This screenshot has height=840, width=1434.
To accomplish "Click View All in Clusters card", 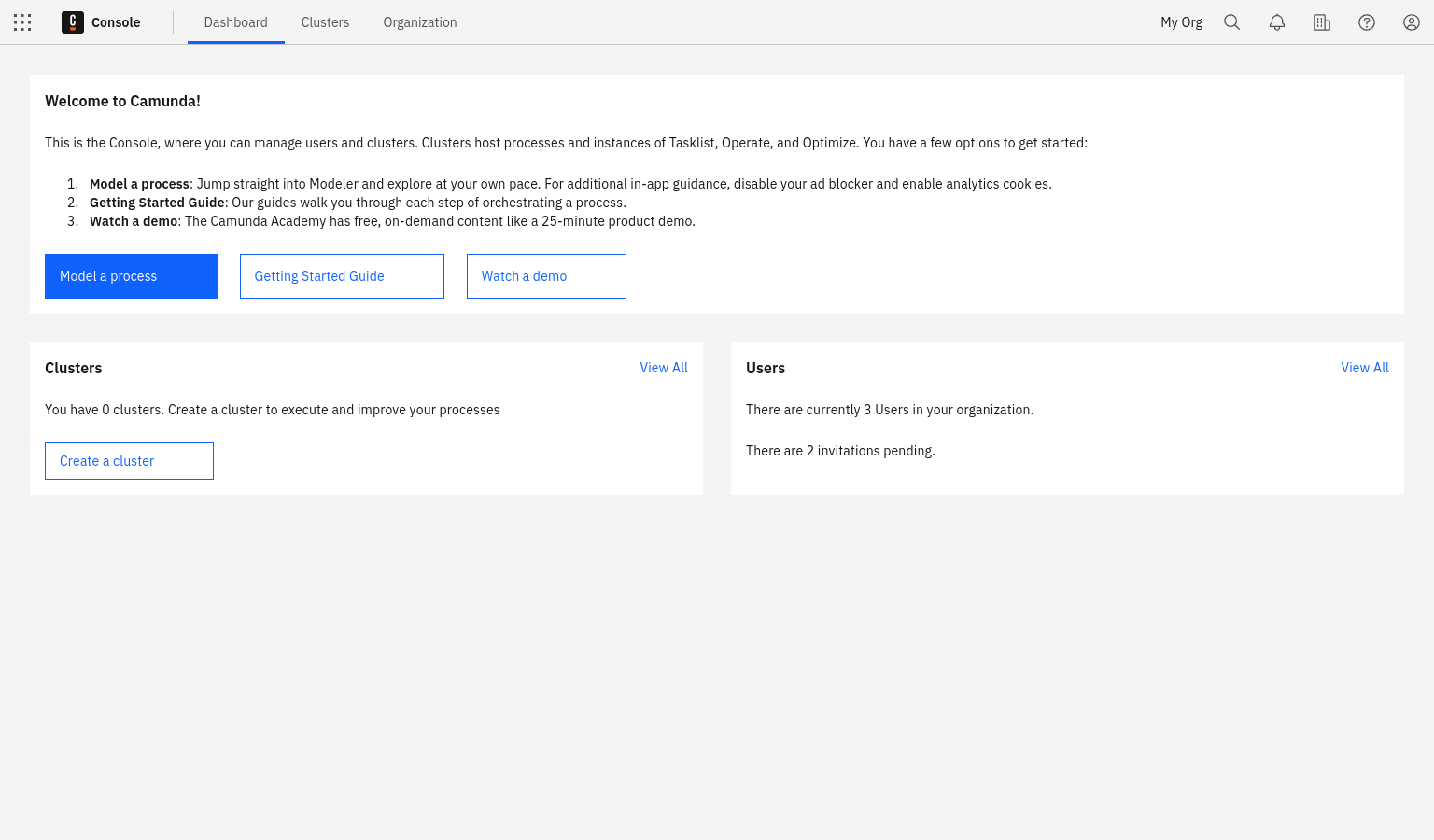I will click(664, 368).
